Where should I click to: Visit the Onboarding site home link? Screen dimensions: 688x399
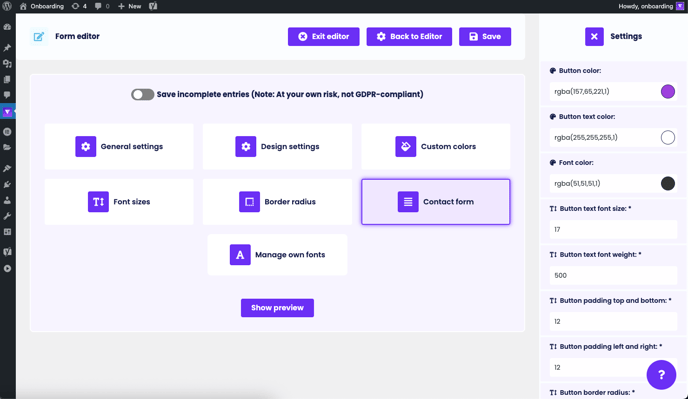[42, 6]
